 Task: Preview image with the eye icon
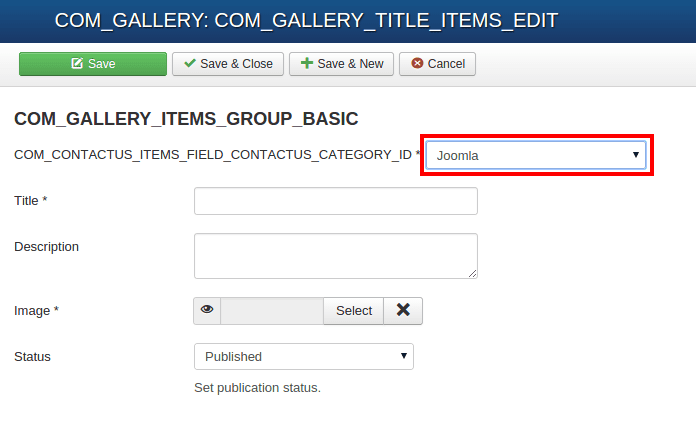click(207, 311)
